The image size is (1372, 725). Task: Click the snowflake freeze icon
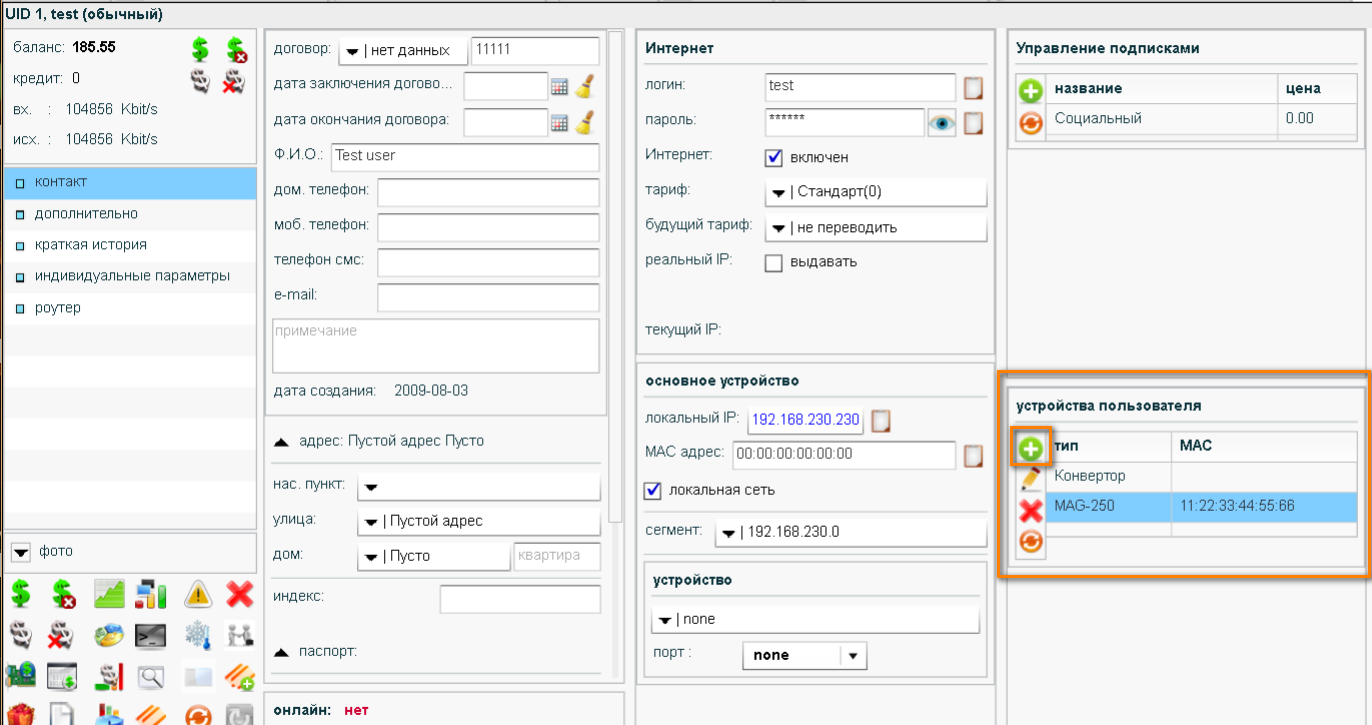tap(198, 636)
